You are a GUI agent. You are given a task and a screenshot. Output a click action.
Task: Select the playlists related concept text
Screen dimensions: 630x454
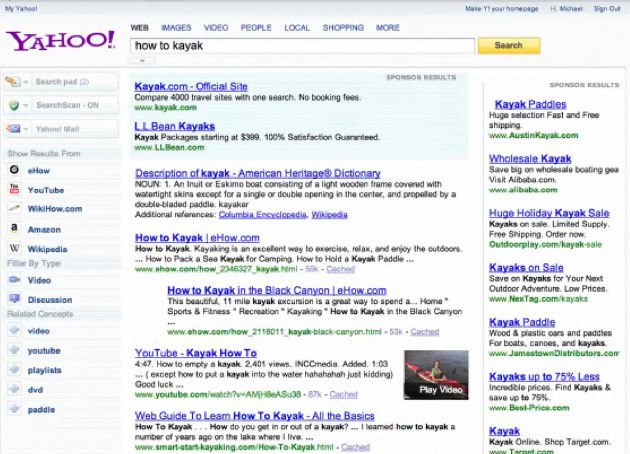tap(44, 370)
